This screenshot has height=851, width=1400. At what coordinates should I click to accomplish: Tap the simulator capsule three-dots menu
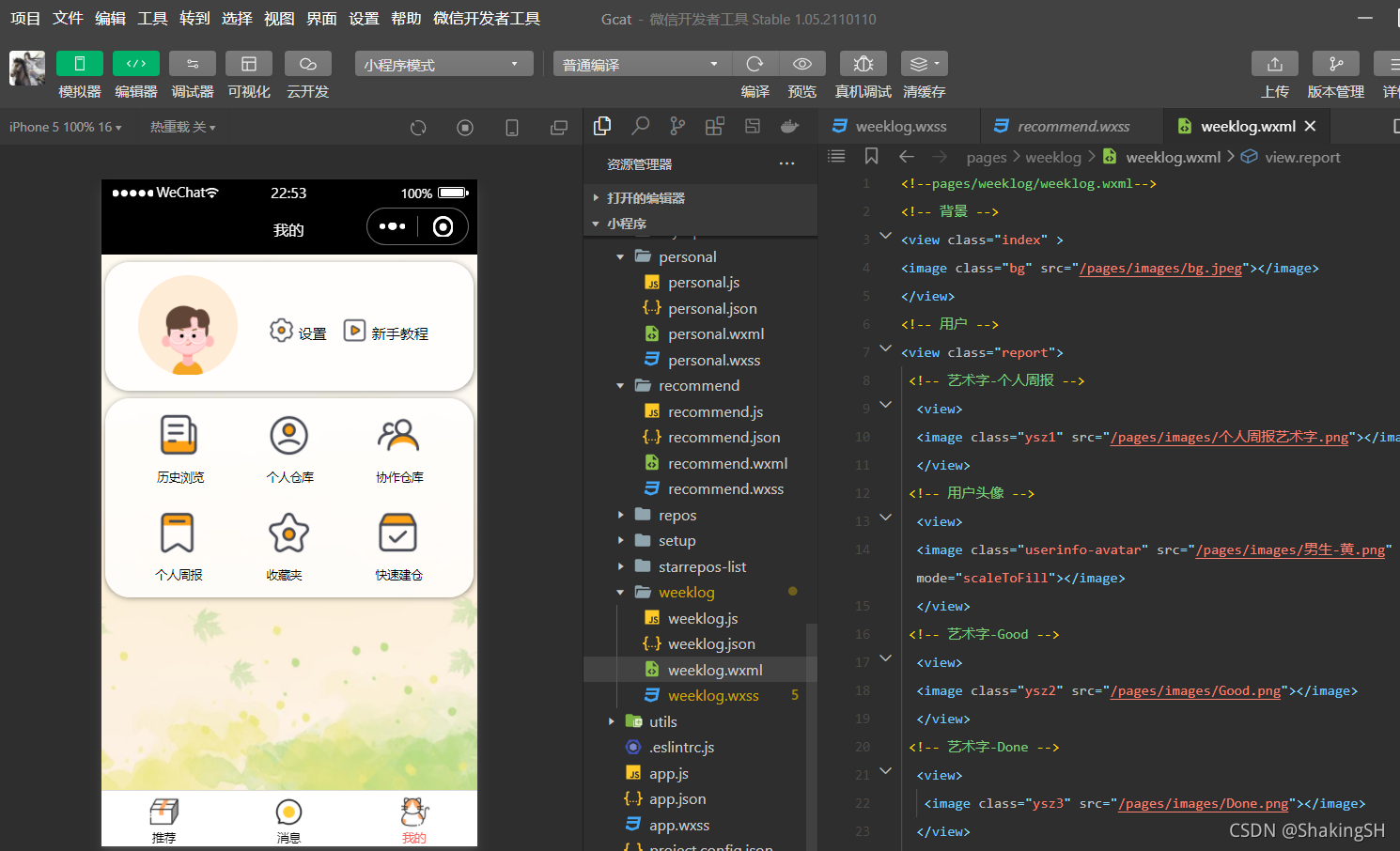point(392,226)
